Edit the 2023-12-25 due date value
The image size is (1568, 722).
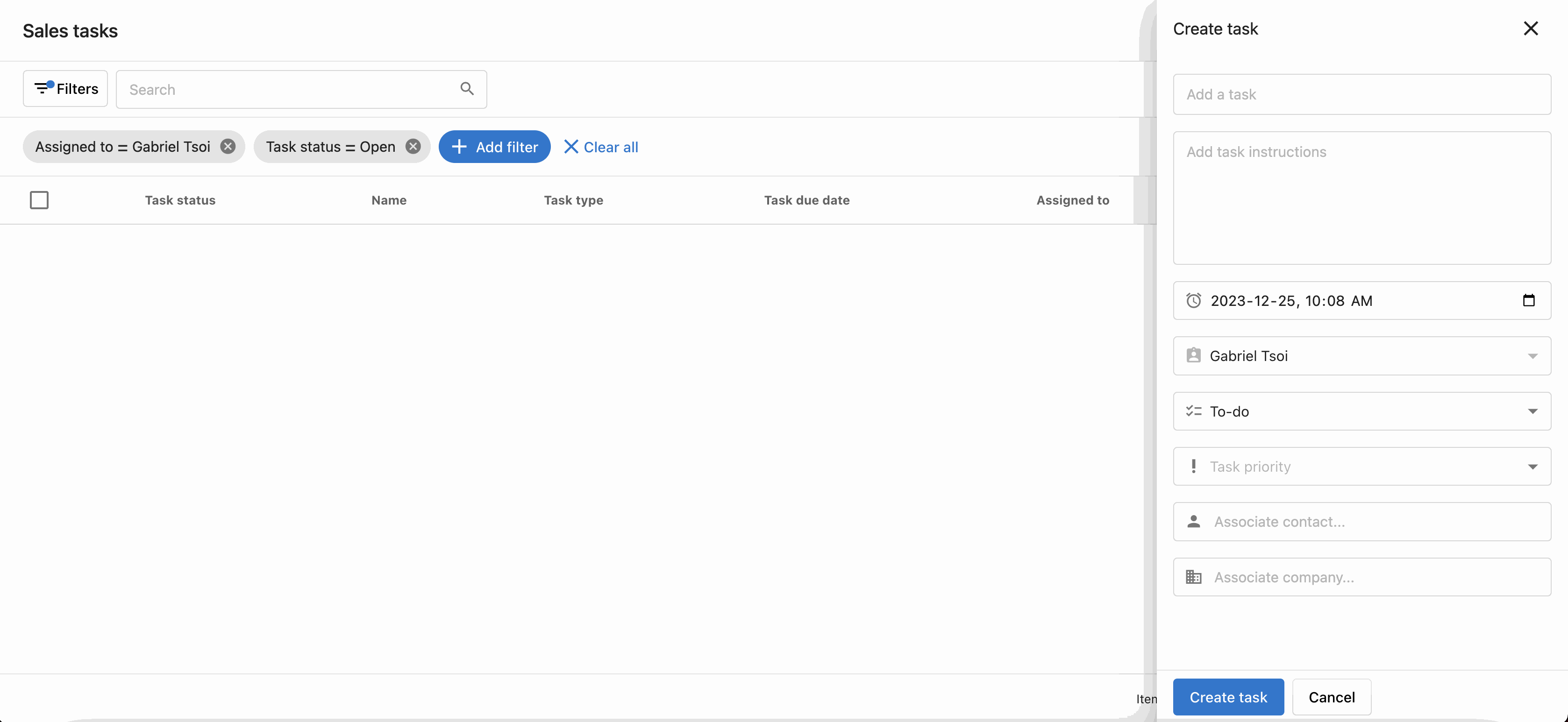tap(1291, 300)
